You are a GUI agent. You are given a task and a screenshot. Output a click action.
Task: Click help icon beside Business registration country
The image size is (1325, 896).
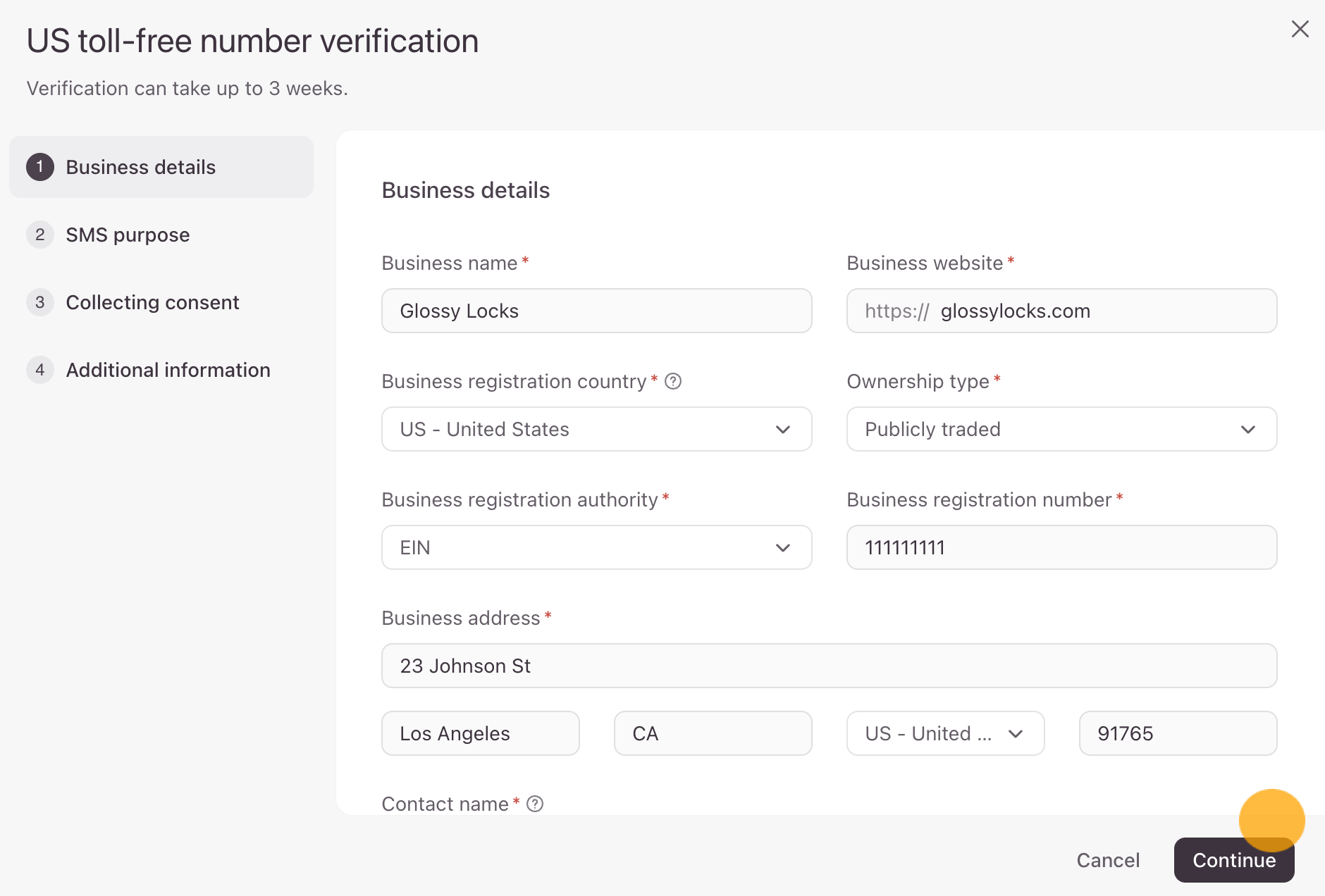pos(673,381)
